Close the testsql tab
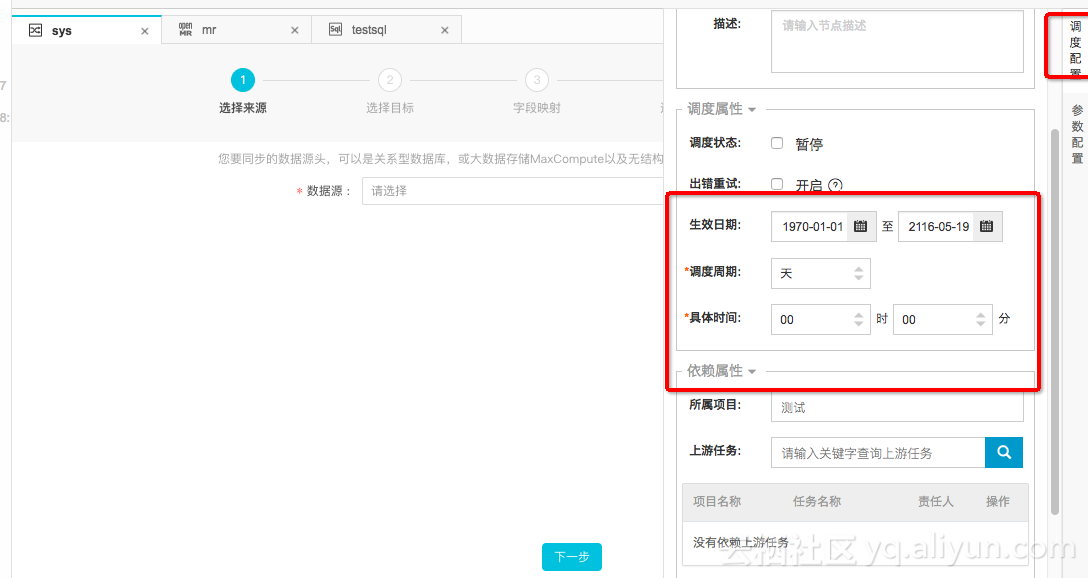1088x578 pixels. pyautogui.click(x=445, y=31)
